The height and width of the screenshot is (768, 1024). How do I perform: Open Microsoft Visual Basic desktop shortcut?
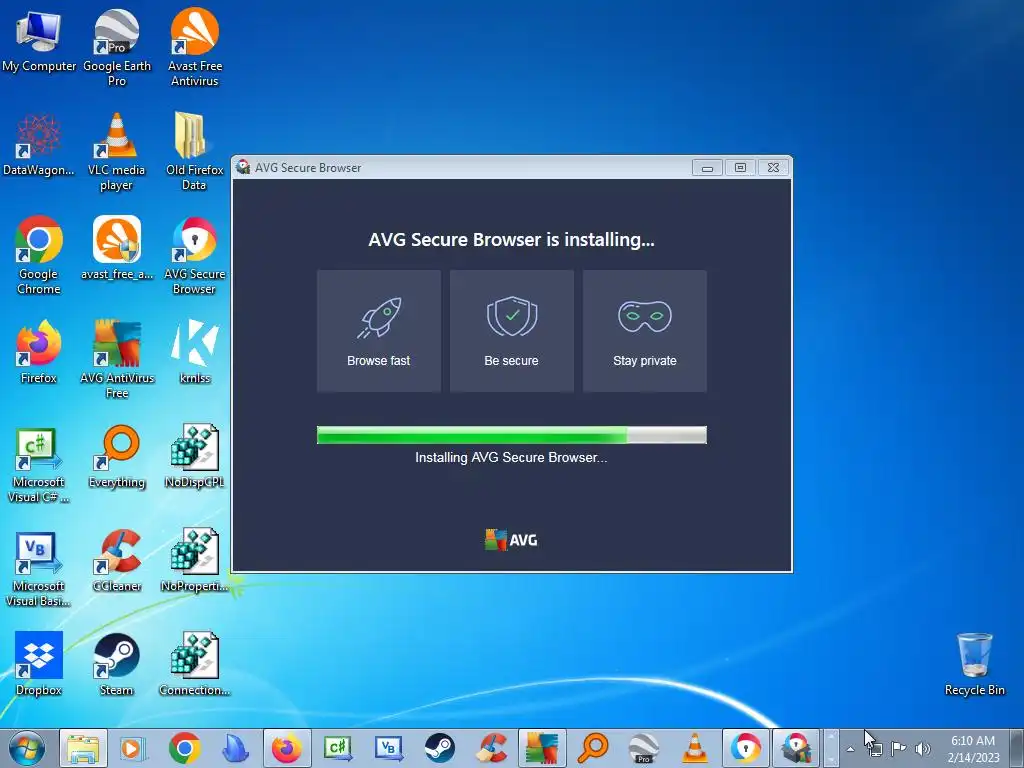coord(39,568)
